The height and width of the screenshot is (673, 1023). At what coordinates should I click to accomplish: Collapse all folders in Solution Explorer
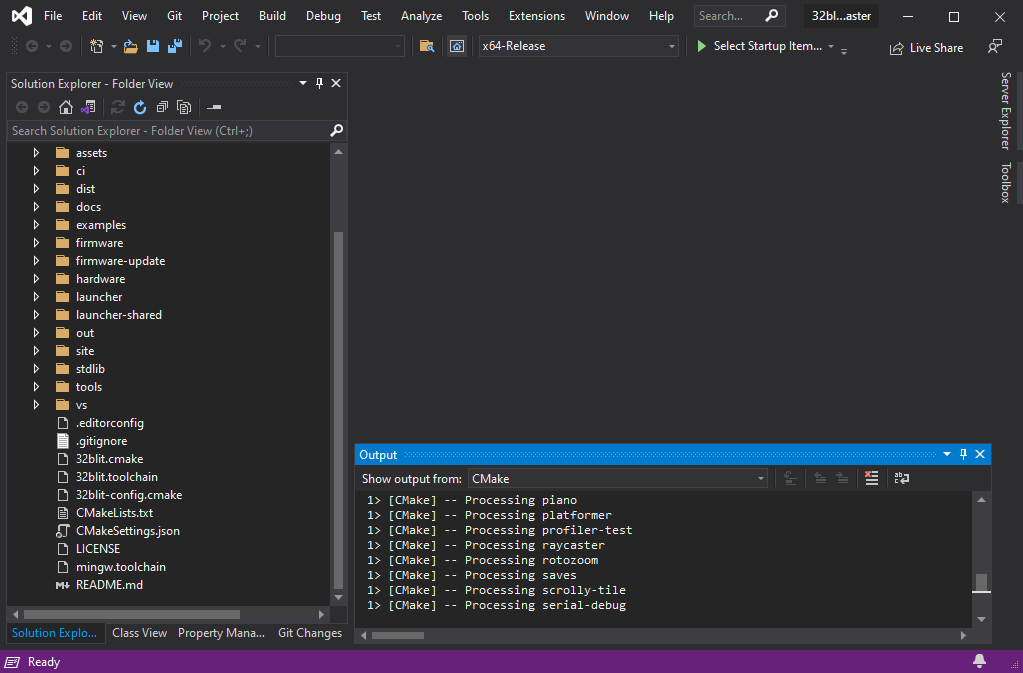tap(162, 107)
